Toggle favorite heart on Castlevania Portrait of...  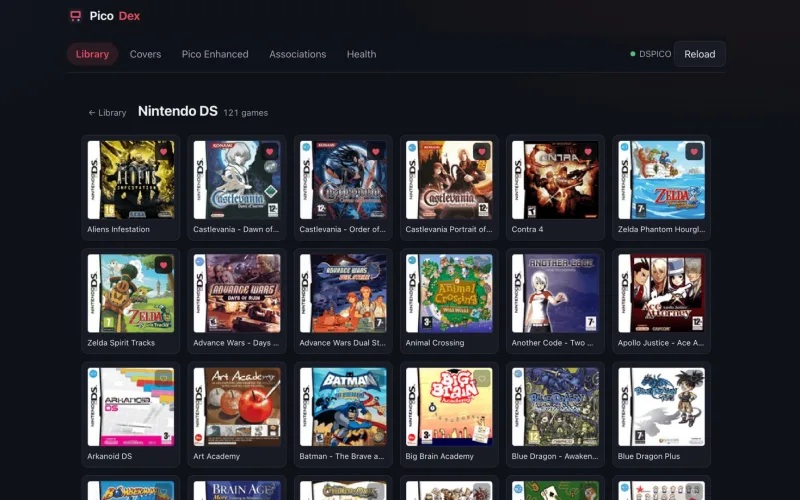click(482, 152)
